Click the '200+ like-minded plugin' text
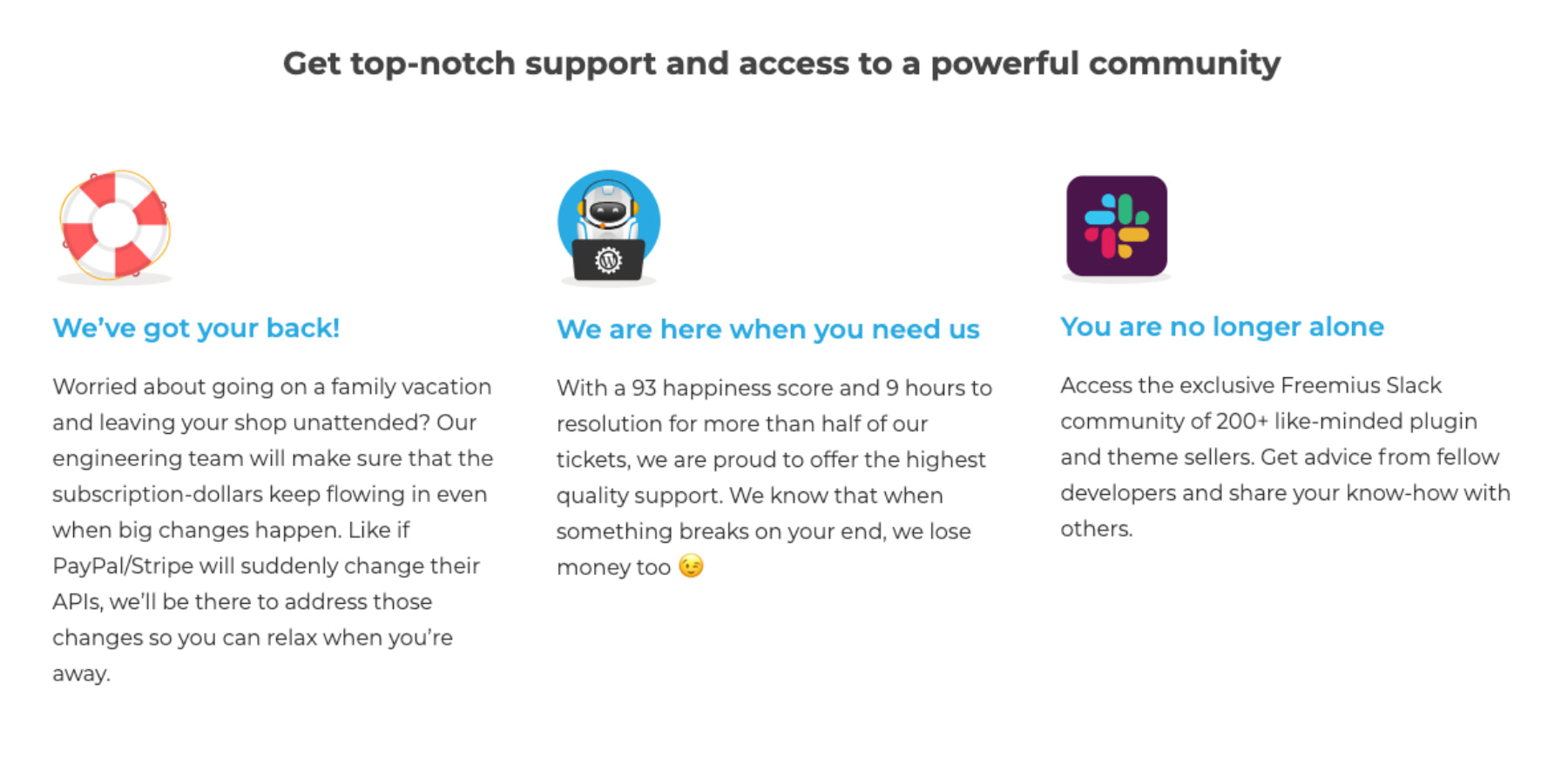The height and width of the screenshot is (758, 1568). pos(1347,421)
